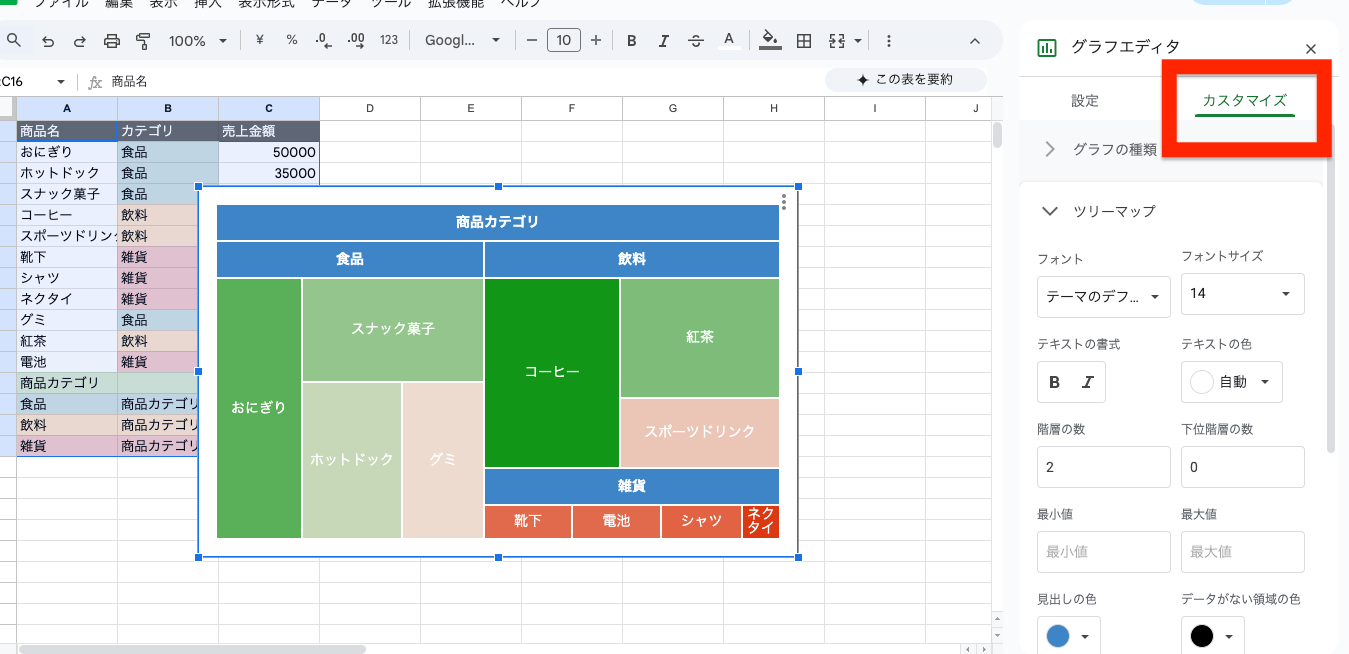Viewport: 1349px width, 654px height.
Task: Select the カスタマイズ tab
Action: 1244,101
